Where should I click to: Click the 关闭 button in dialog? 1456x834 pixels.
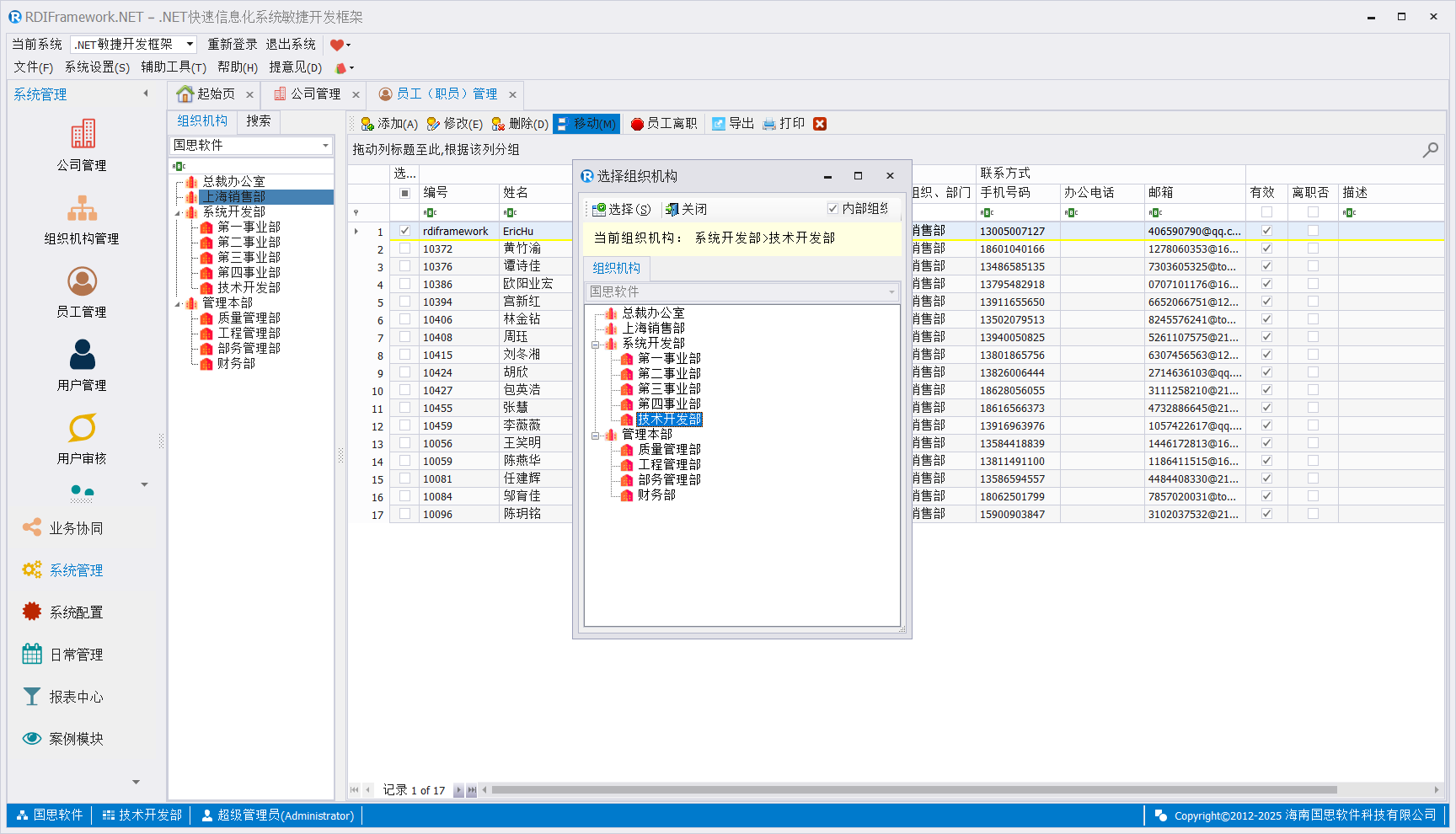686,209
